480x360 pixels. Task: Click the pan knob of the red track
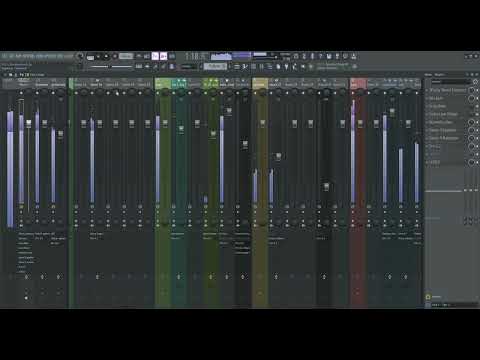coord(361,93)
